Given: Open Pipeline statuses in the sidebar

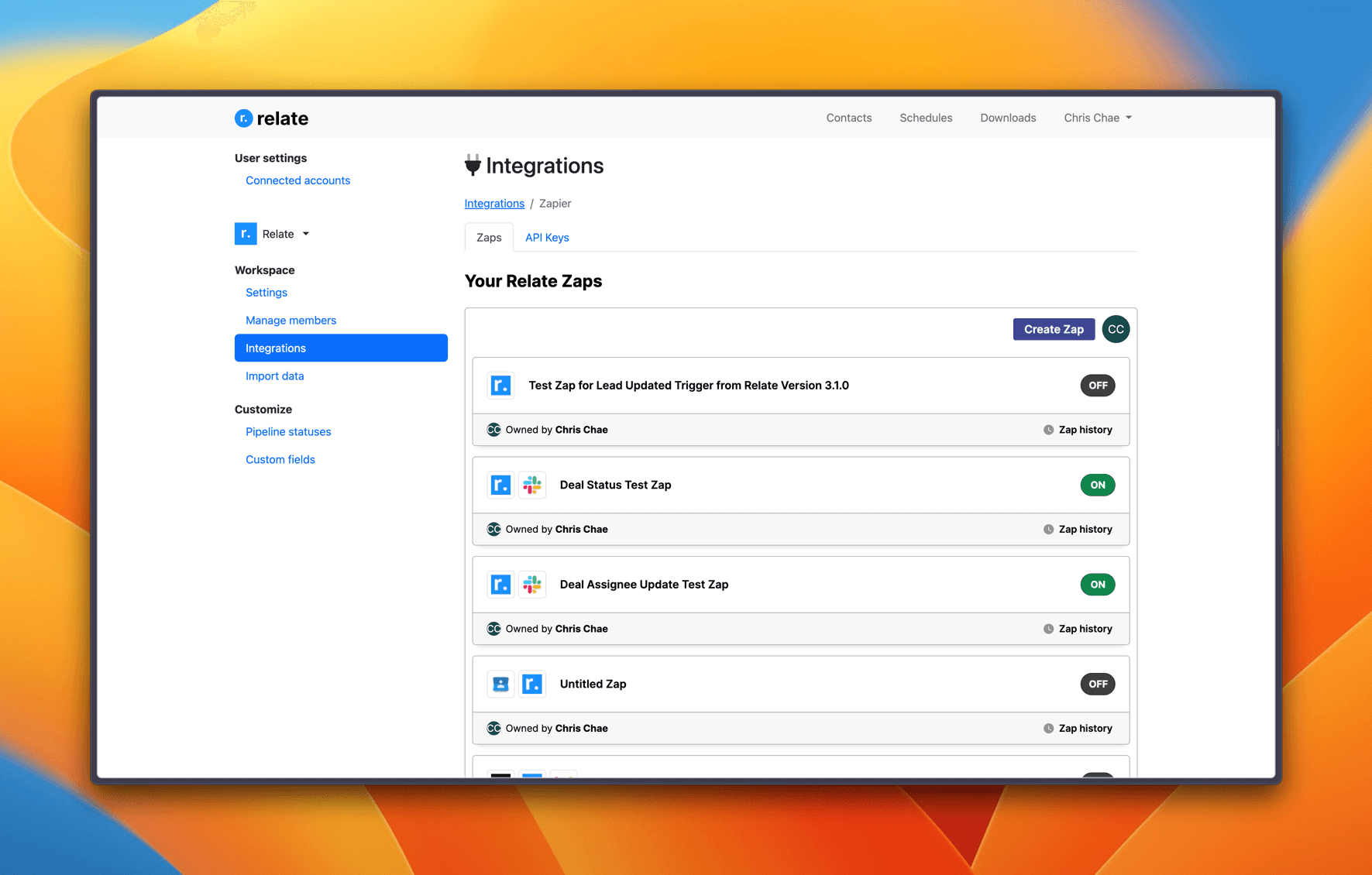Looking at the screenshot, I should [288, 432].
